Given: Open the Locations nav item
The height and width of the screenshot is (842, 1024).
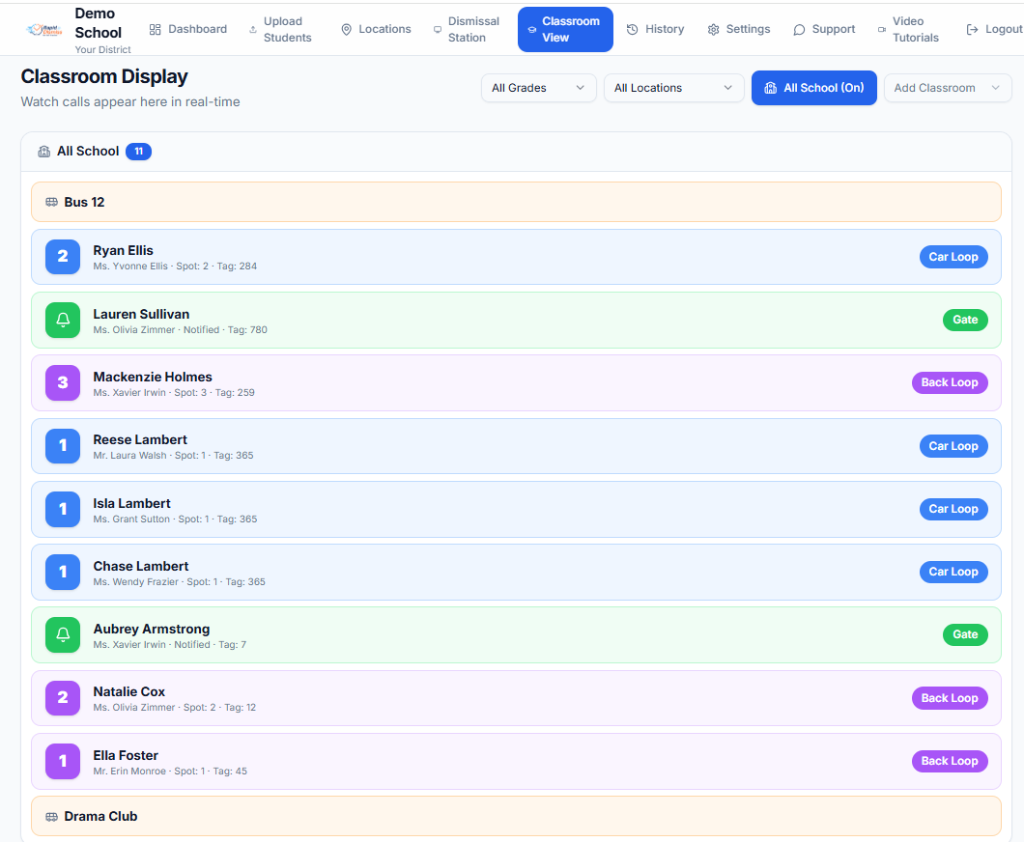Looking at the screenshot, I should tap(376, 29).
